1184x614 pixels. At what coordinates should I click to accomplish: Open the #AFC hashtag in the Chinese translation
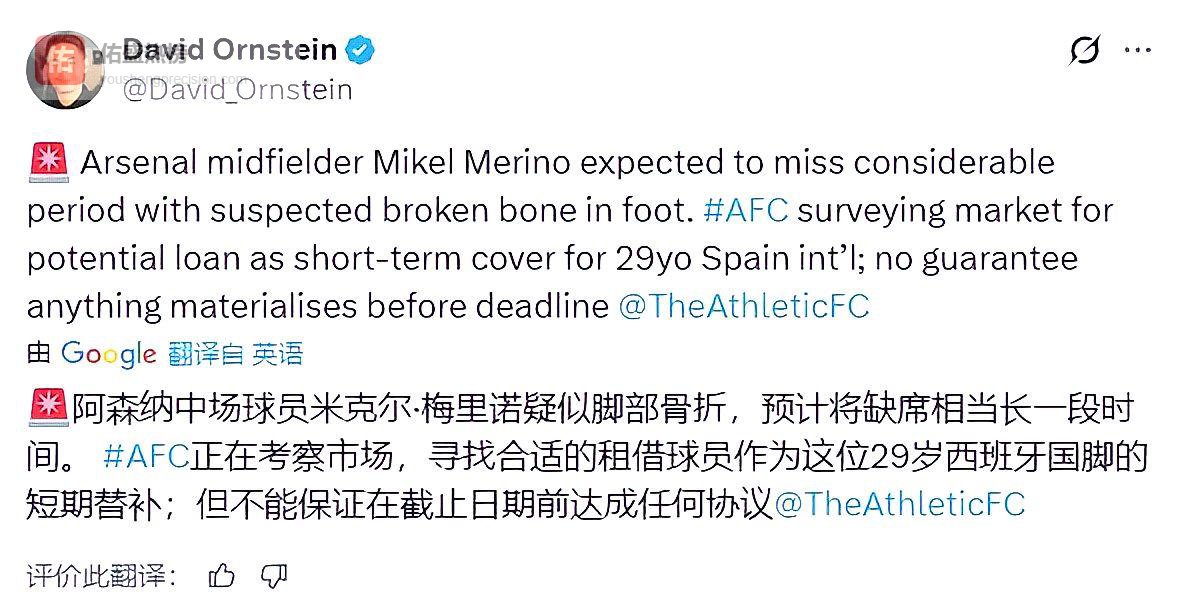coord(145,456)
